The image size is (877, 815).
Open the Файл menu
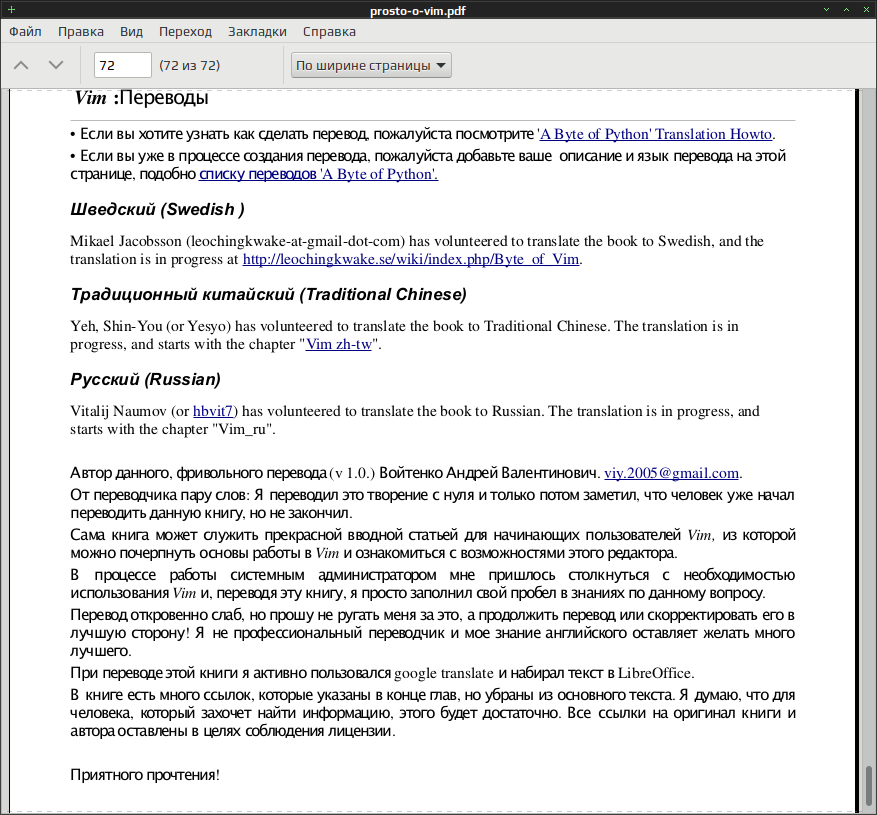(x=25, y=32)
